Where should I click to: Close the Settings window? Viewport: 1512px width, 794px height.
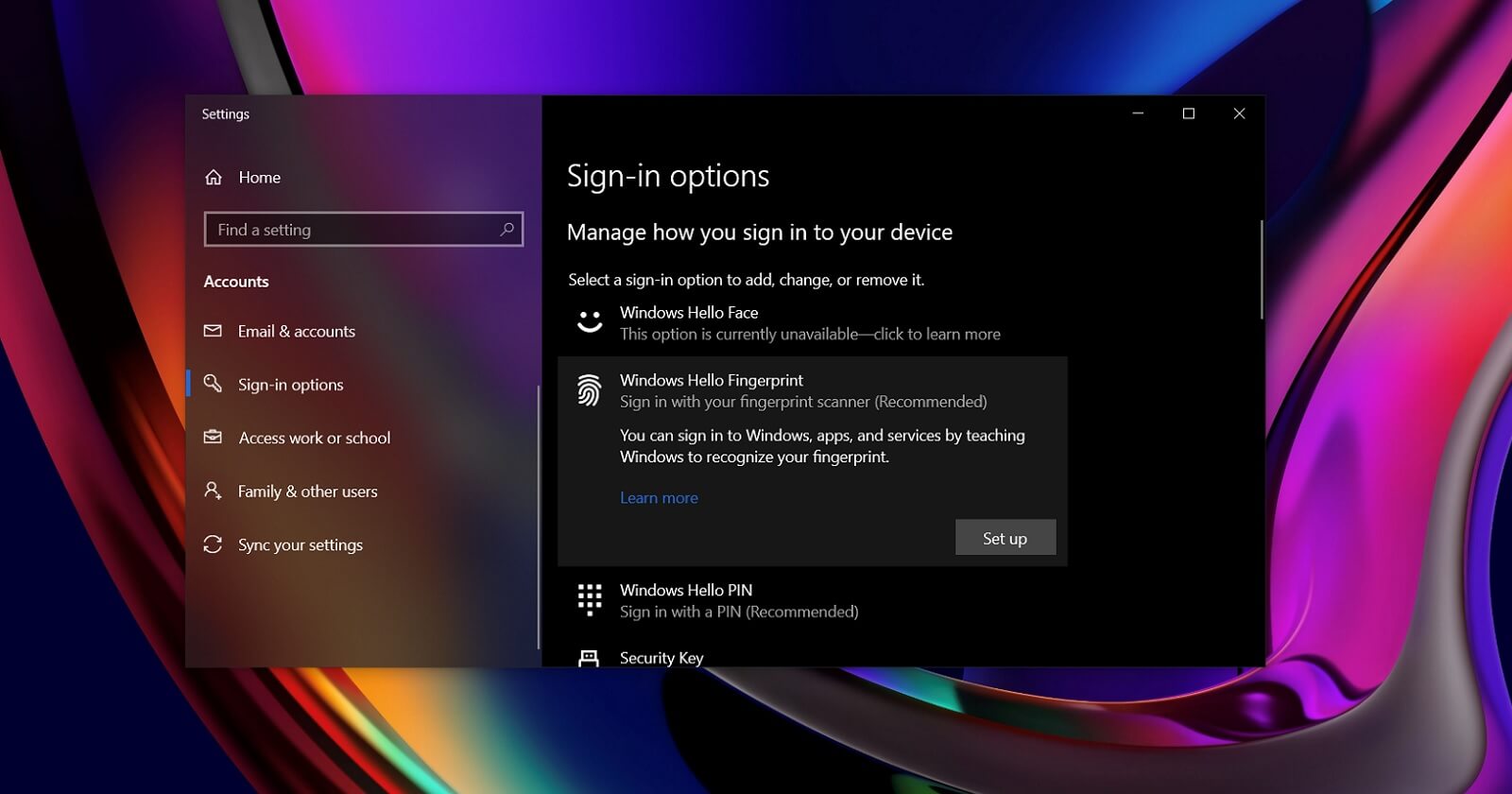click(x=1239, y=113)
